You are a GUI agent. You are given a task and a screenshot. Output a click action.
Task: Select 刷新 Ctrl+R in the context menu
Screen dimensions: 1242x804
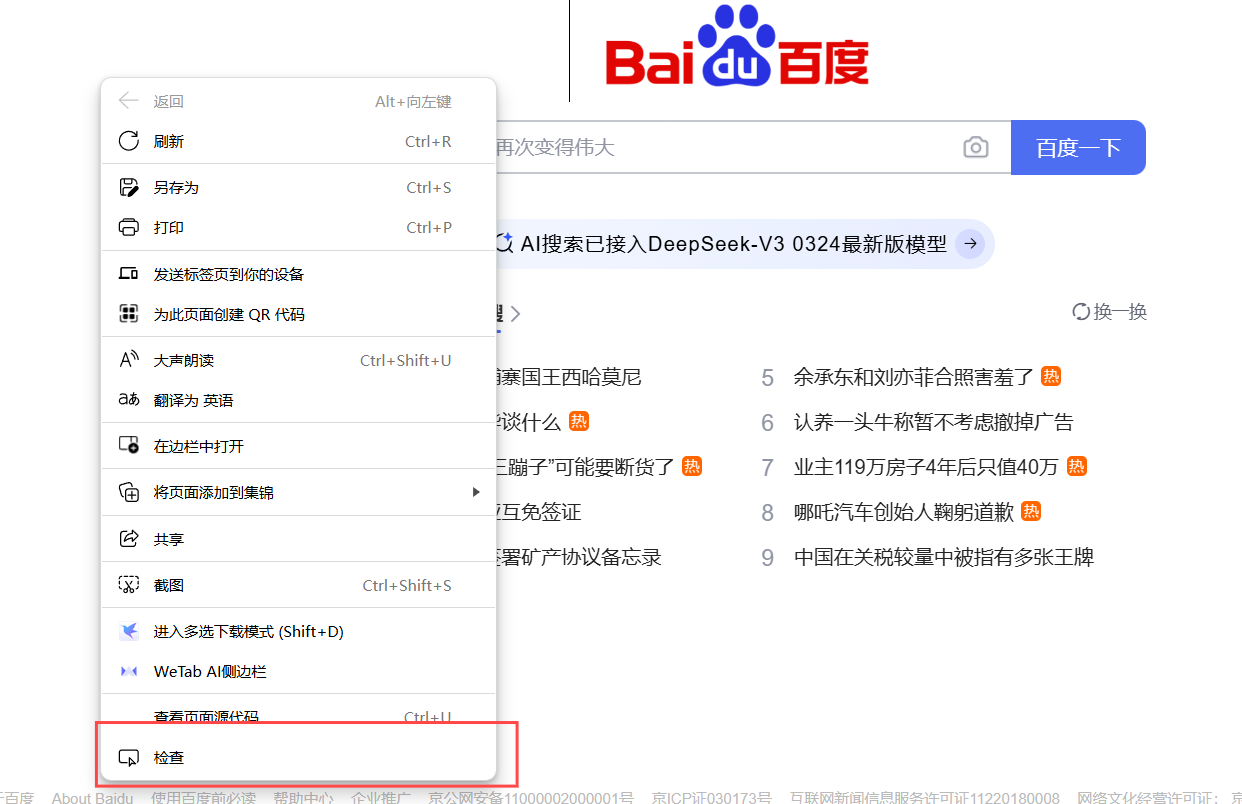pyautogui.click(x=298, y=141)
